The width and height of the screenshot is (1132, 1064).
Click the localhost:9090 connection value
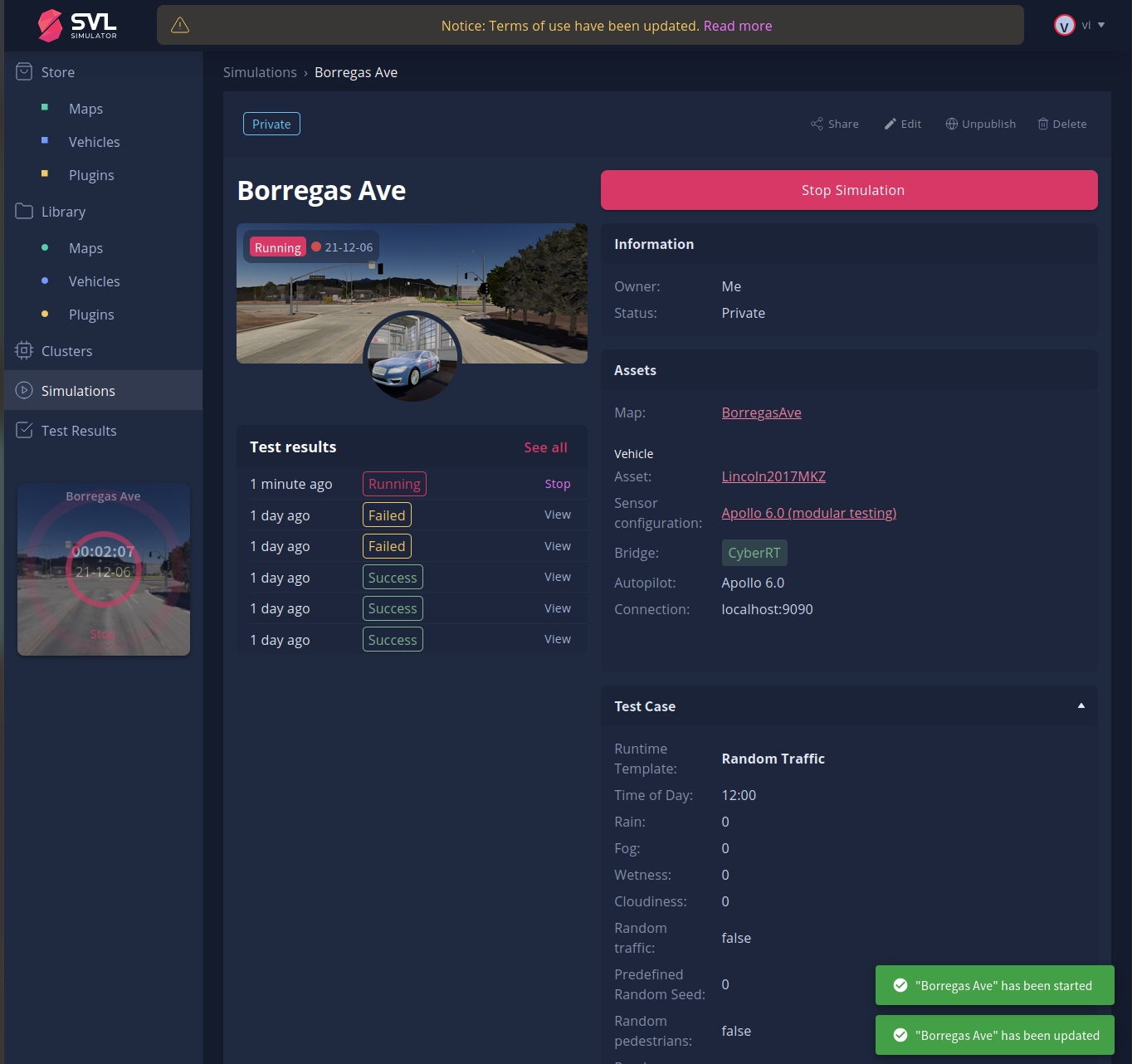[x=767, y=609]
